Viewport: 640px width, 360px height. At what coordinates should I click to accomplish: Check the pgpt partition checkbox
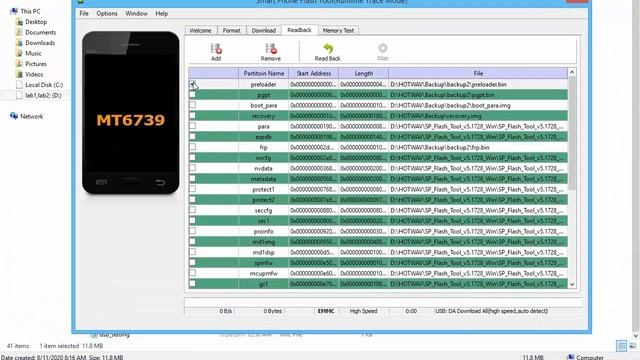coord(192,95)
